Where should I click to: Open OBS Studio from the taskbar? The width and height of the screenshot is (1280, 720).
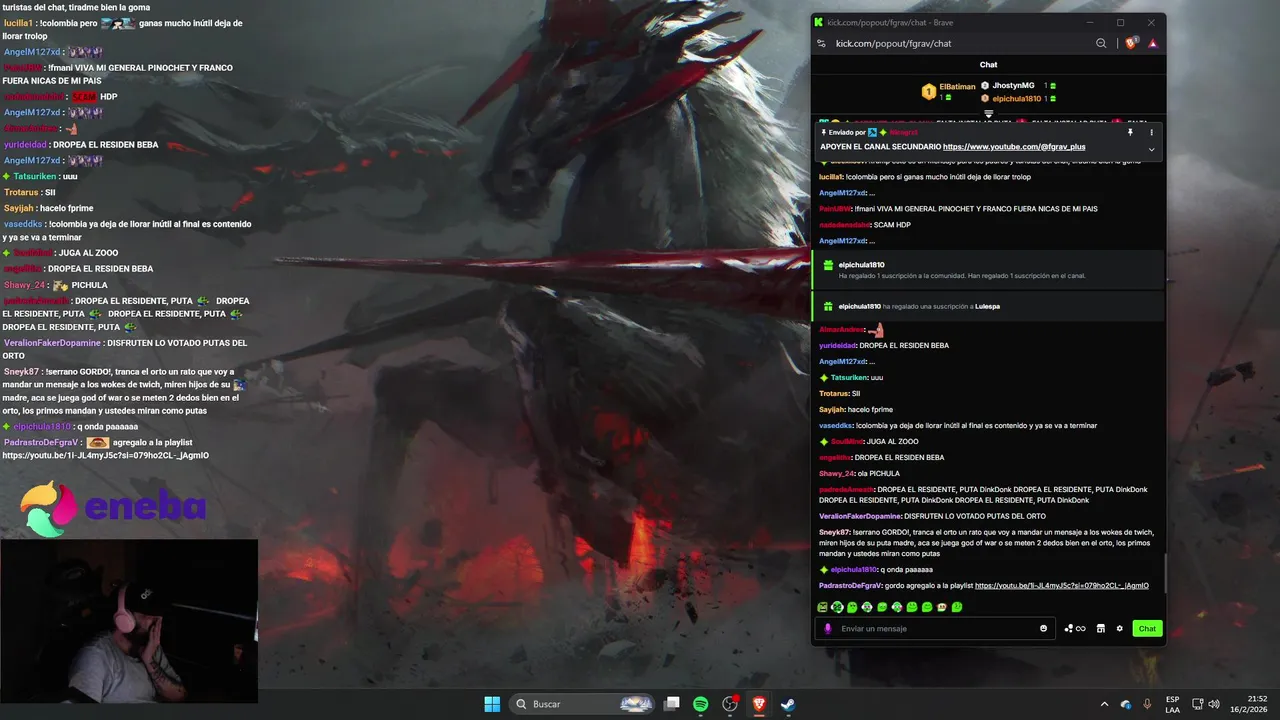pyautogui.click(x=730, y=704)
